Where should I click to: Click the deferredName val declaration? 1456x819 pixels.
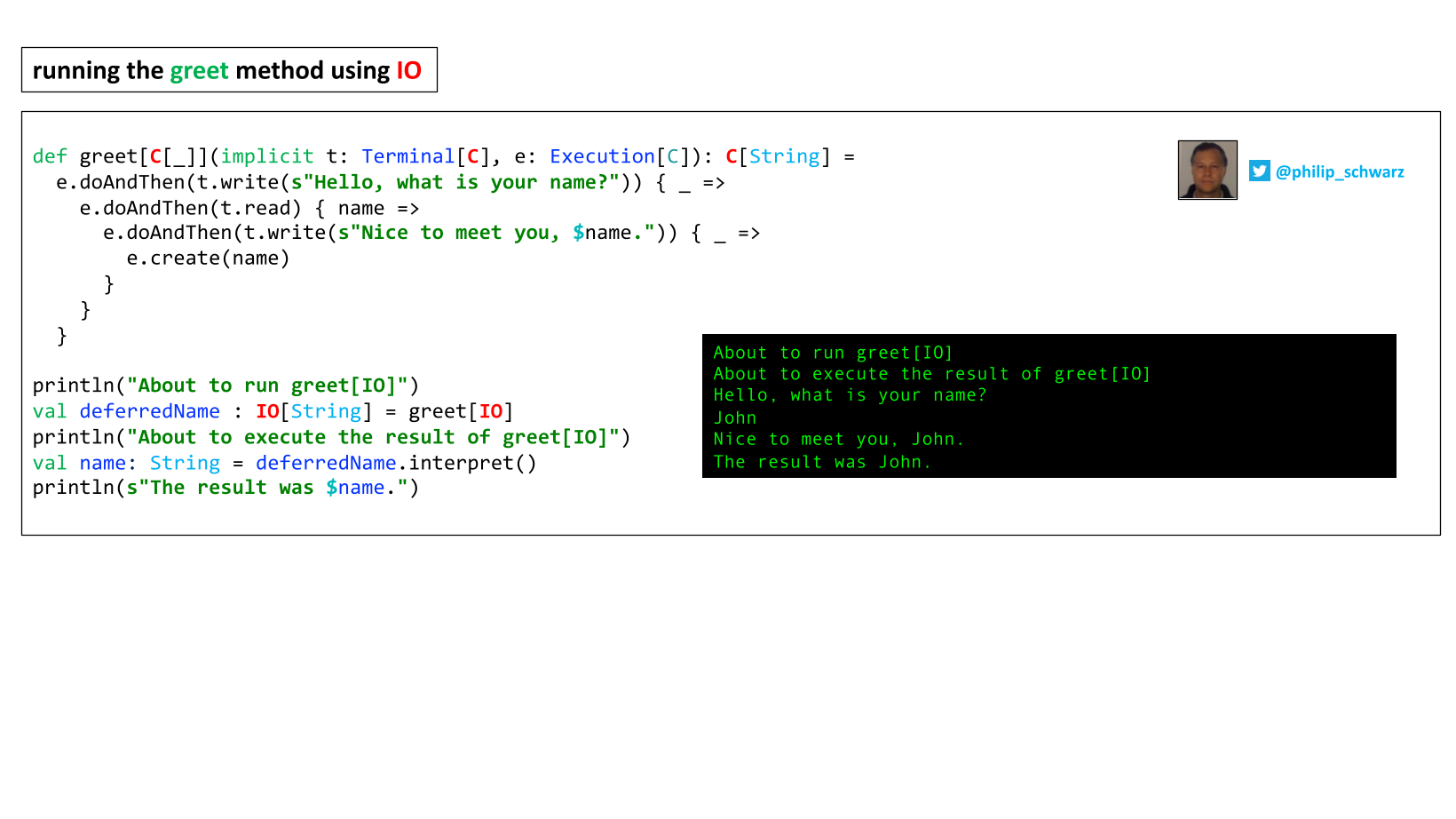click(273, 411)
